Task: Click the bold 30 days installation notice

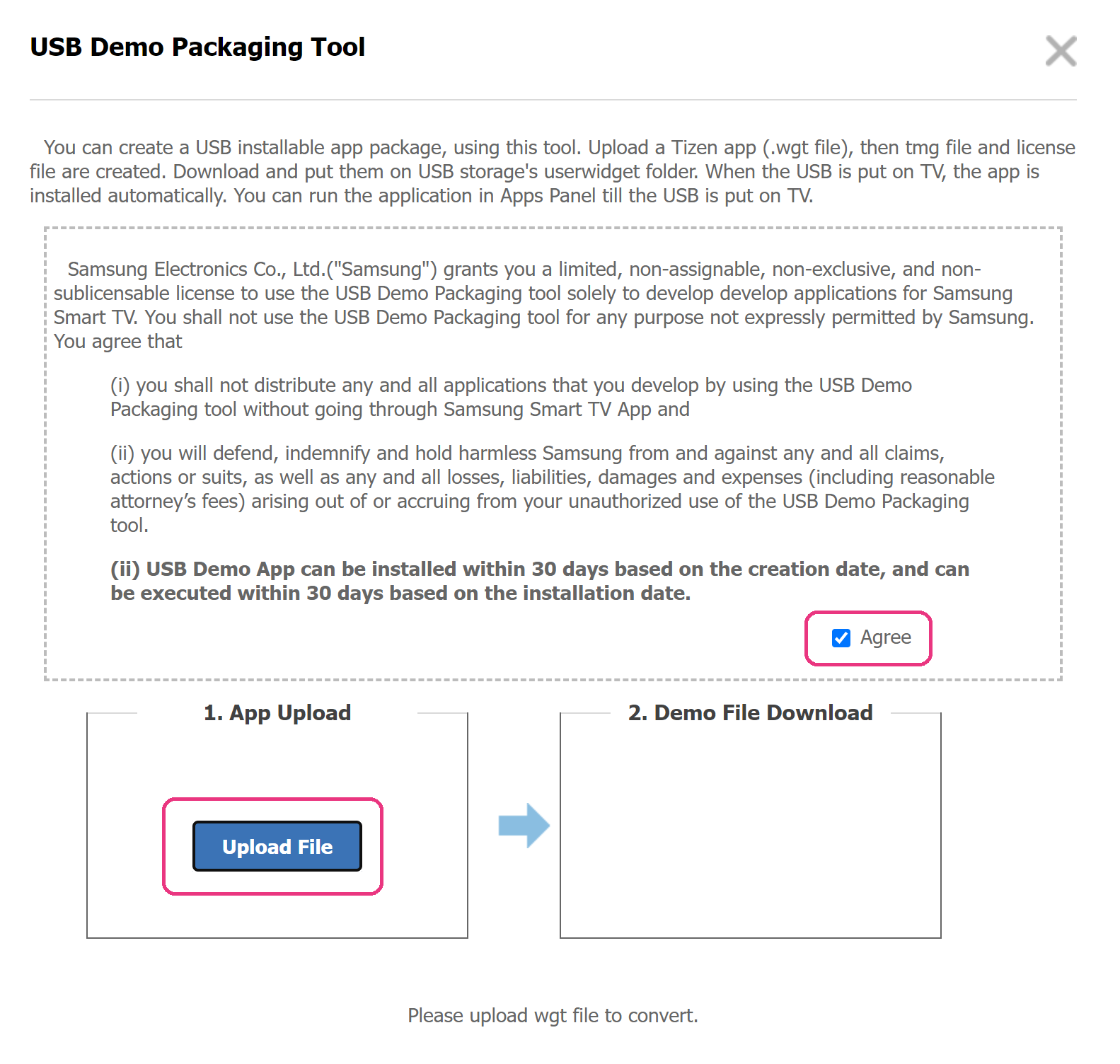Action: [539, 581]
